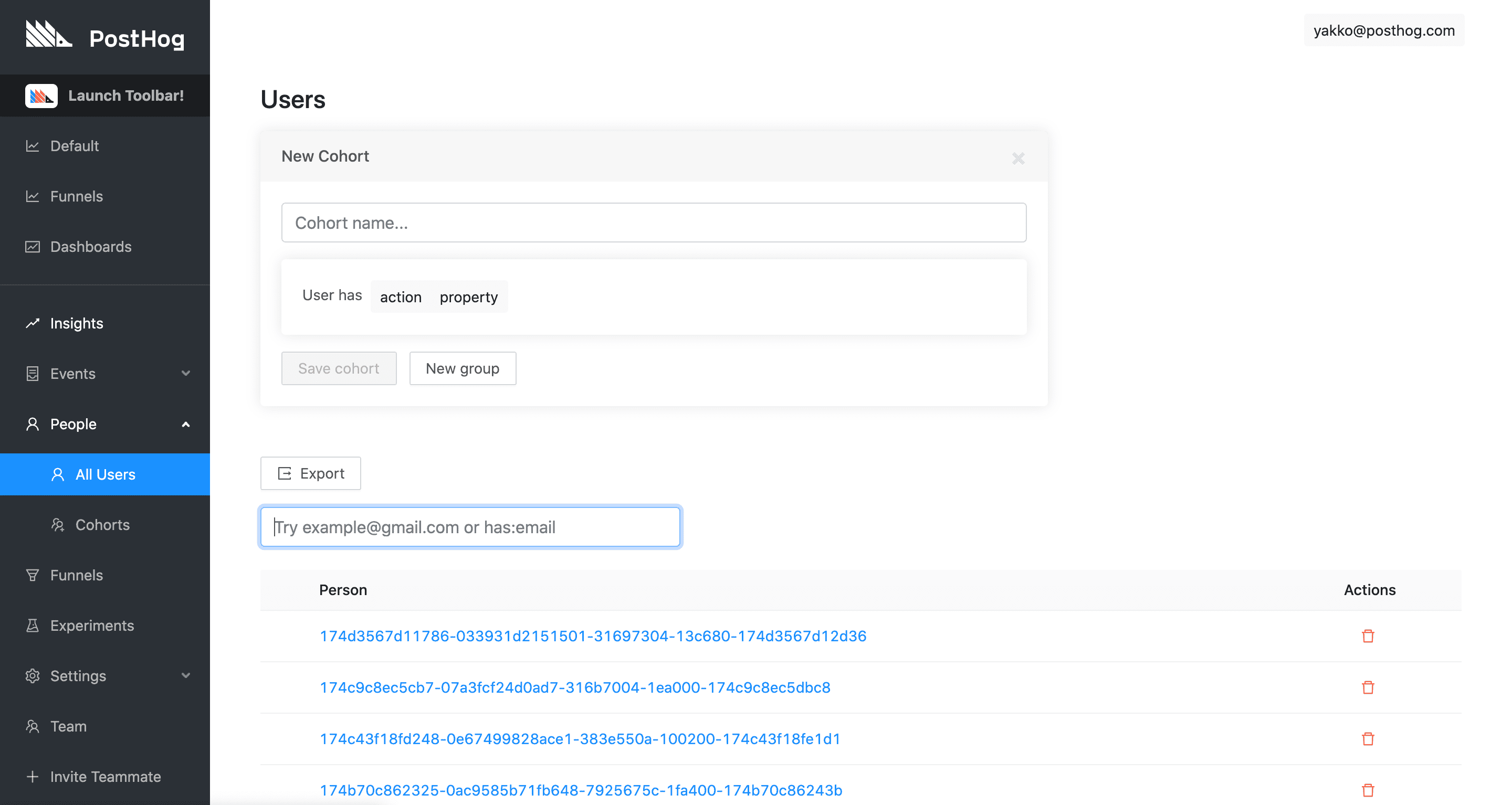Delete person 174c43f18fd248 with trash icon

[x=1368, y=739]
